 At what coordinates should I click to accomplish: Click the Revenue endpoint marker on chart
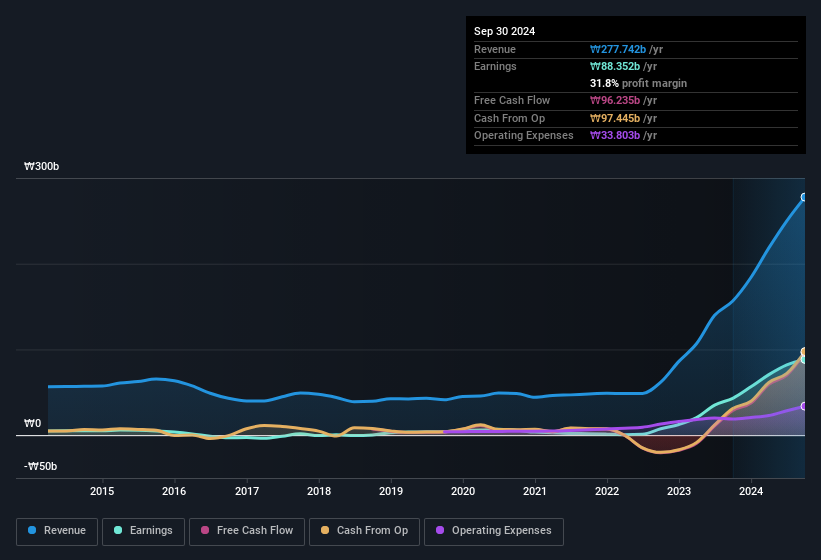tap(804, 197)
